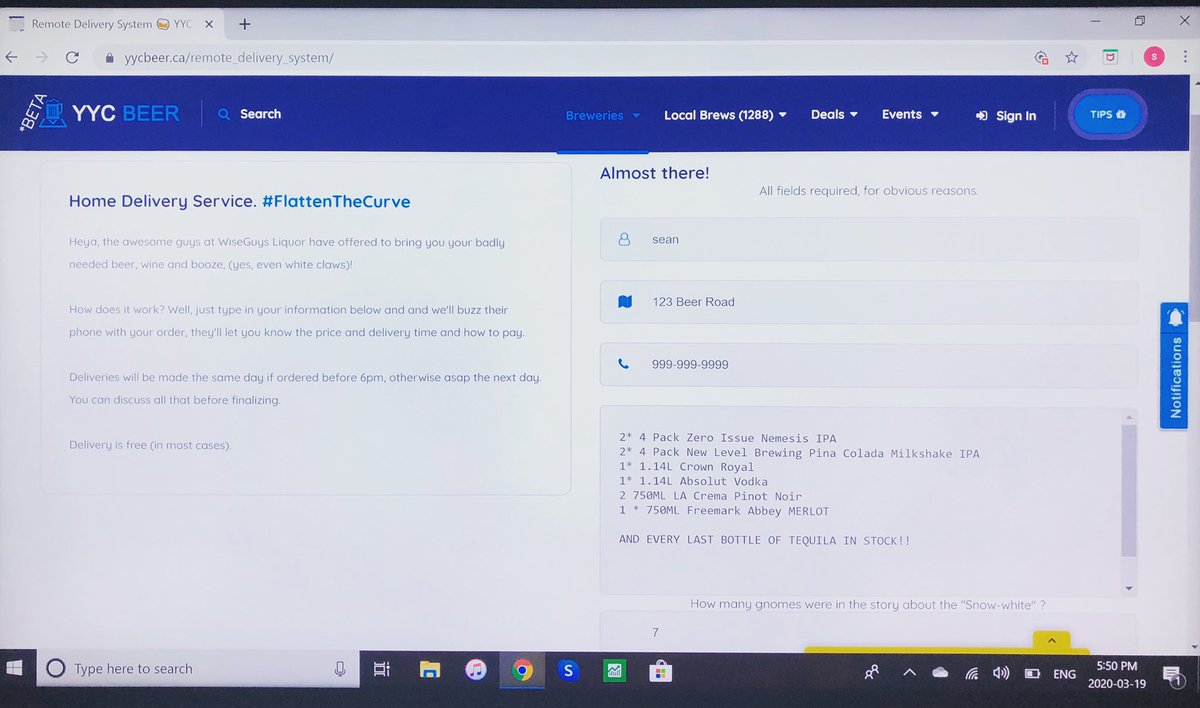The width and height of the screenshot is (1200, 708).
Task: Click the name field containing sean
Action: pyautogui.click(x=869, y=240)
